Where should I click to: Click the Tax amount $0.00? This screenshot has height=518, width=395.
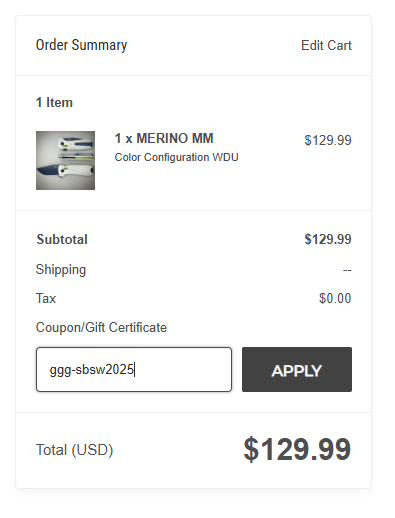click(335, 298)
